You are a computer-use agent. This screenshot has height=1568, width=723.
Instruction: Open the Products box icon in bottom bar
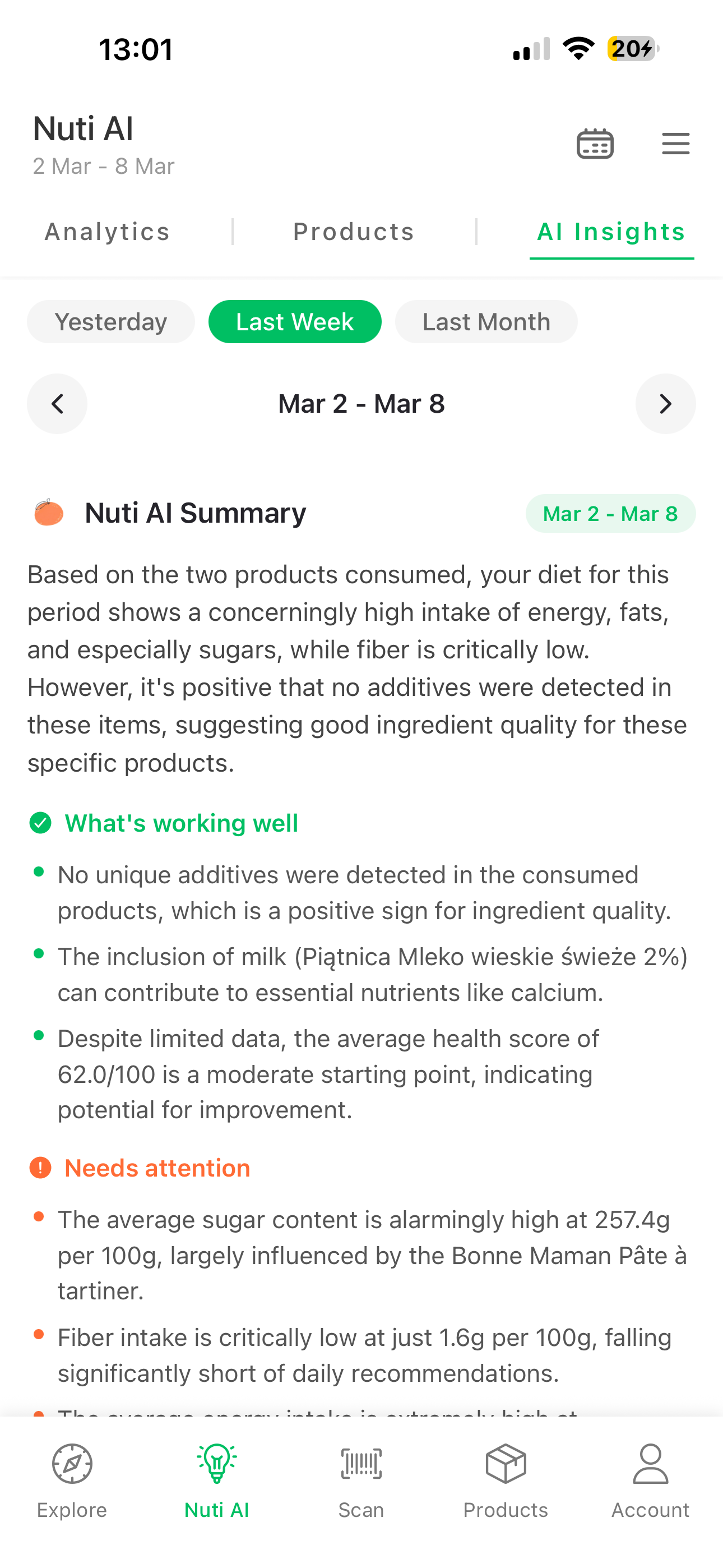[505, 1463]
